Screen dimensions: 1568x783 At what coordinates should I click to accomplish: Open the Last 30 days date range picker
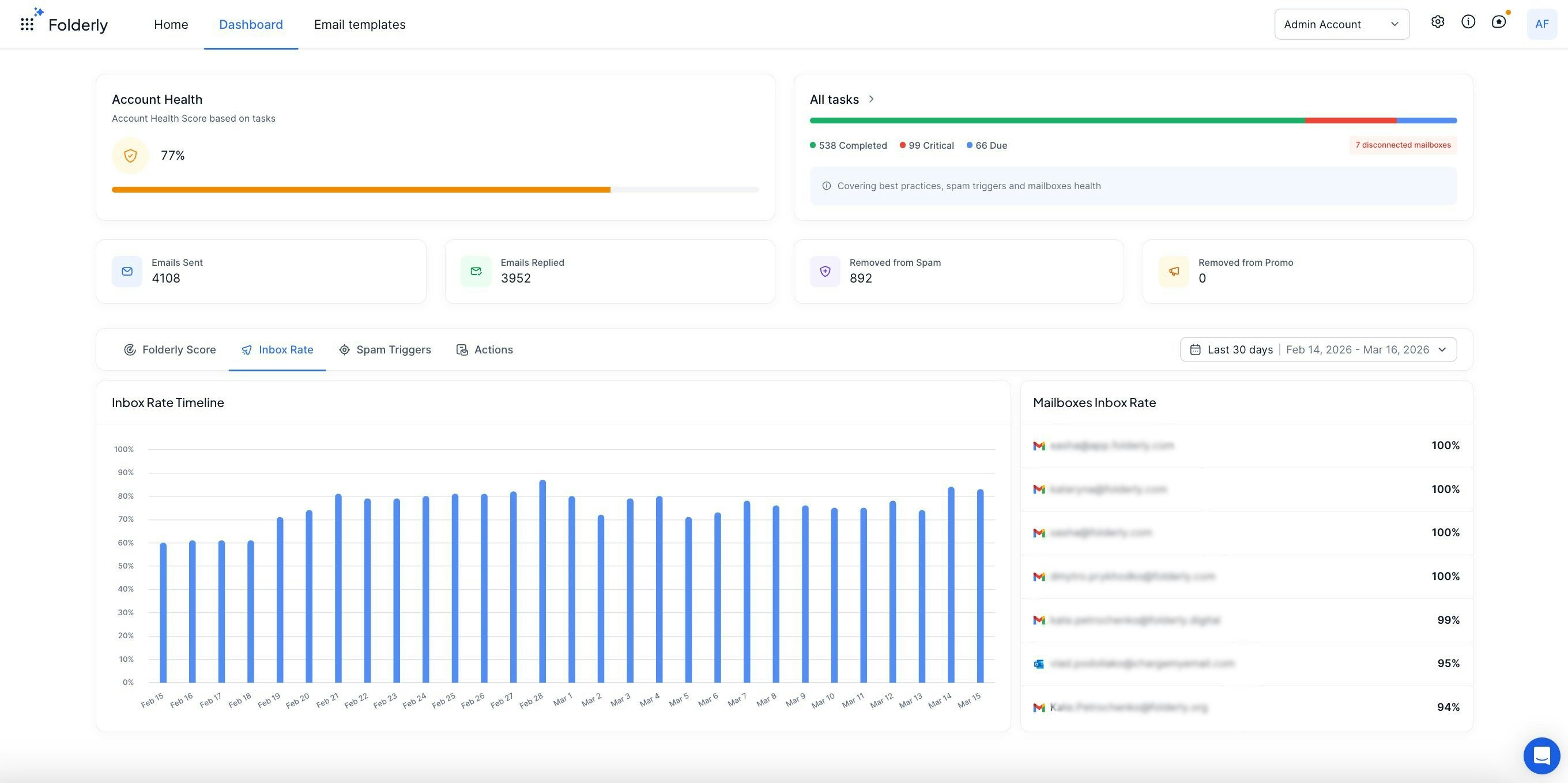[1318, 349]
